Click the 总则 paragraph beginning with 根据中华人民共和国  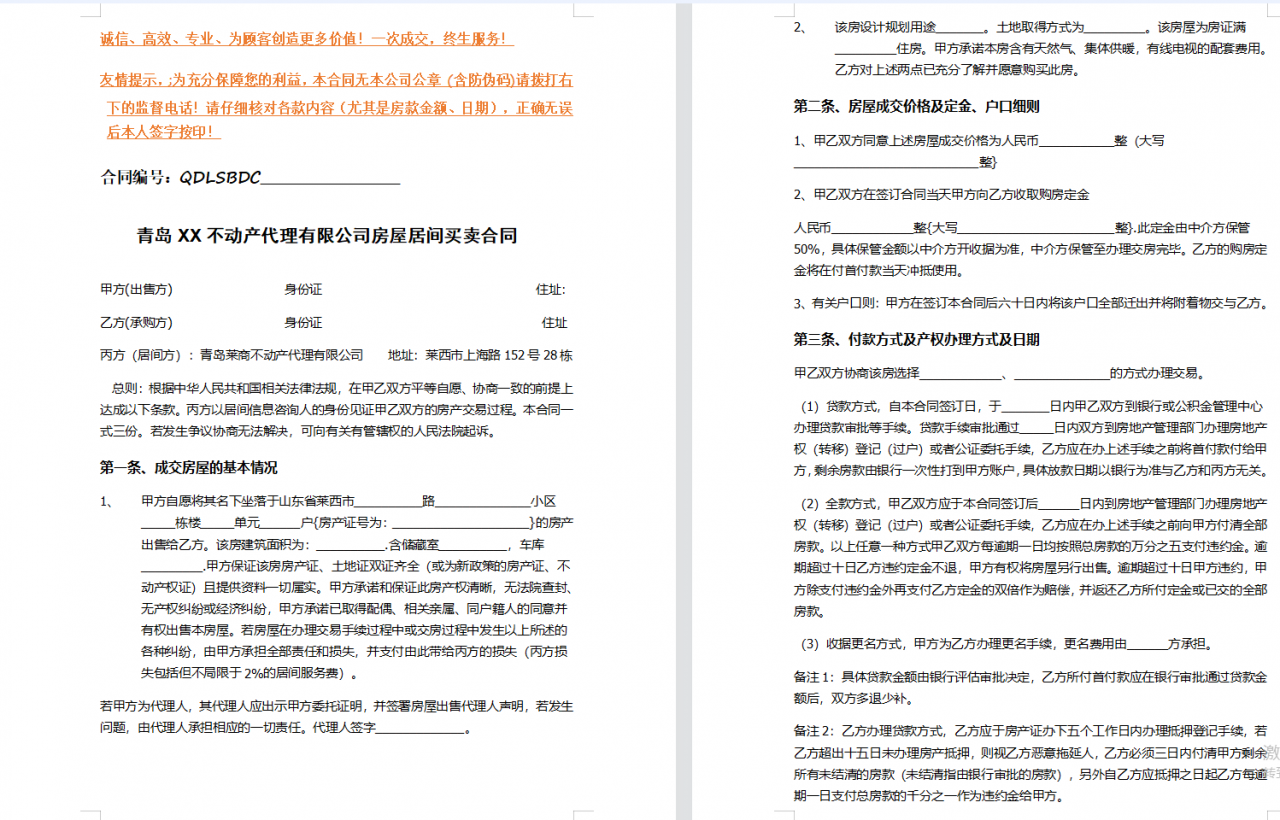[337, 410]
